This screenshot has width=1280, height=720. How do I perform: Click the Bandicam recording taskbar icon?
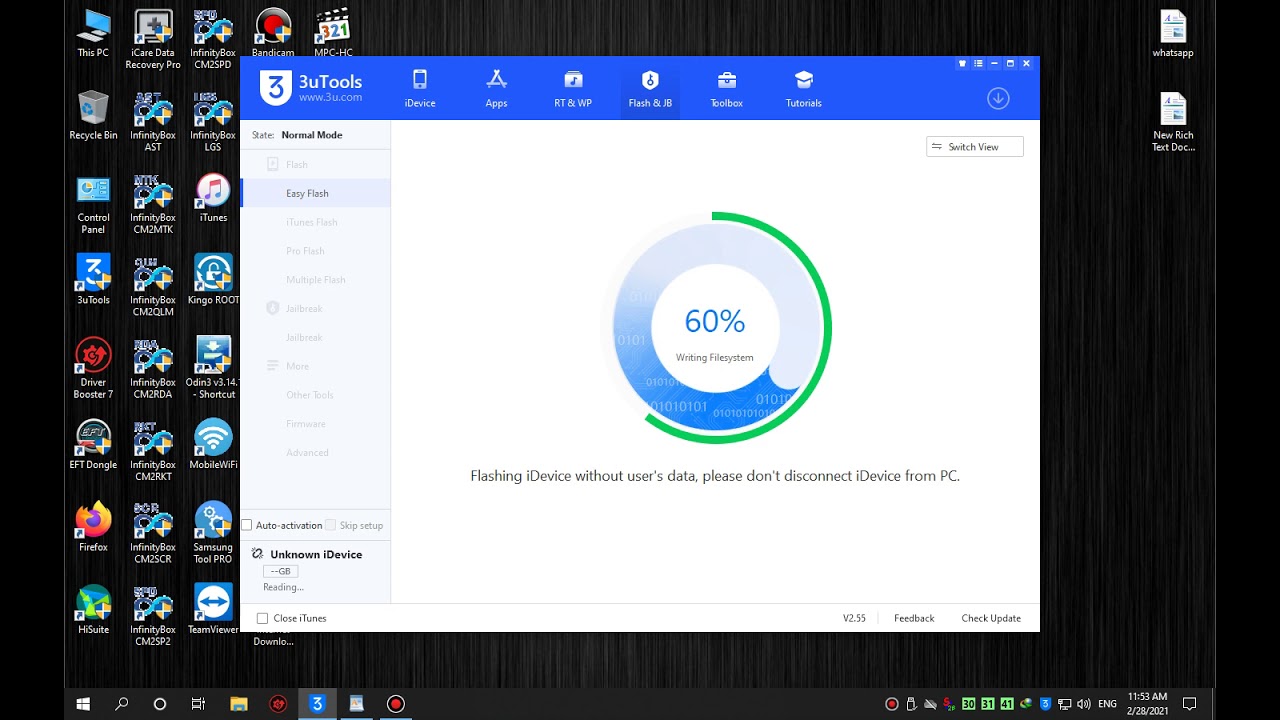pyautogui.click(x=395, y=704)
